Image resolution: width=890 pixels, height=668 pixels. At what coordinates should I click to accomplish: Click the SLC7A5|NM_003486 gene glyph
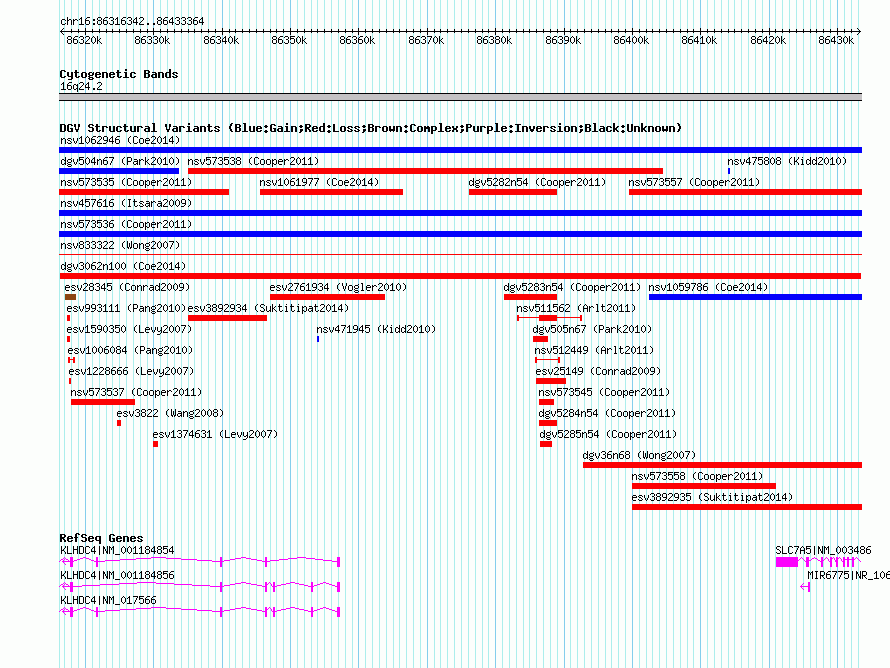click(x=818, y=562)
